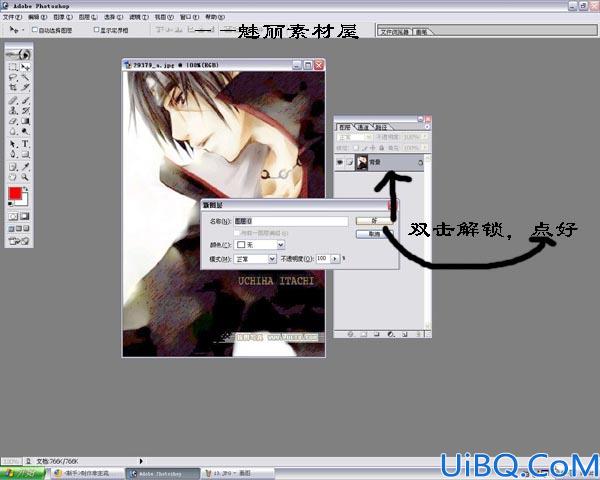
Task: Select the Healing Brush tool
Action: pos(13,101)
